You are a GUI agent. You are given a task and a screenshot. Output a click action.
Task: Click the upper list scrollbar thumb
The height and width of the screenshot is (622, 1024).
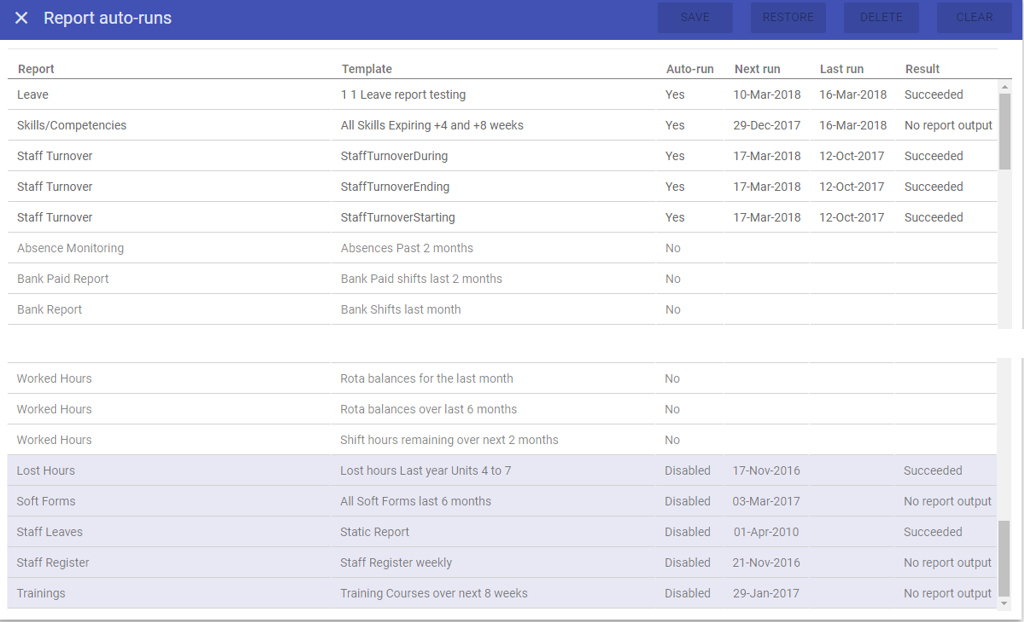click(1005, 130)
